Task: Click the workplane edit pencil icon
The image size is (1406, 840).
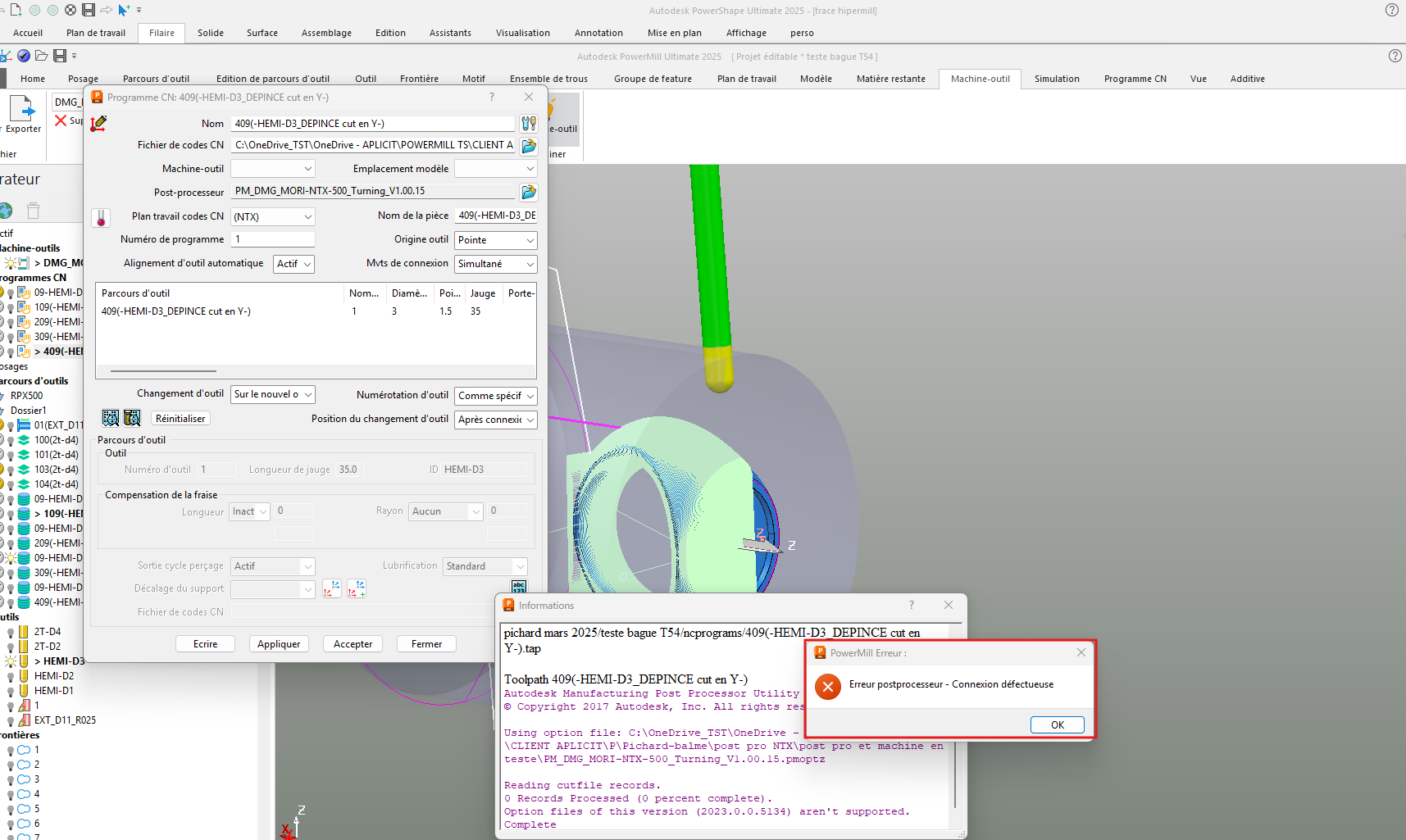Action: [x=99, y=124]
